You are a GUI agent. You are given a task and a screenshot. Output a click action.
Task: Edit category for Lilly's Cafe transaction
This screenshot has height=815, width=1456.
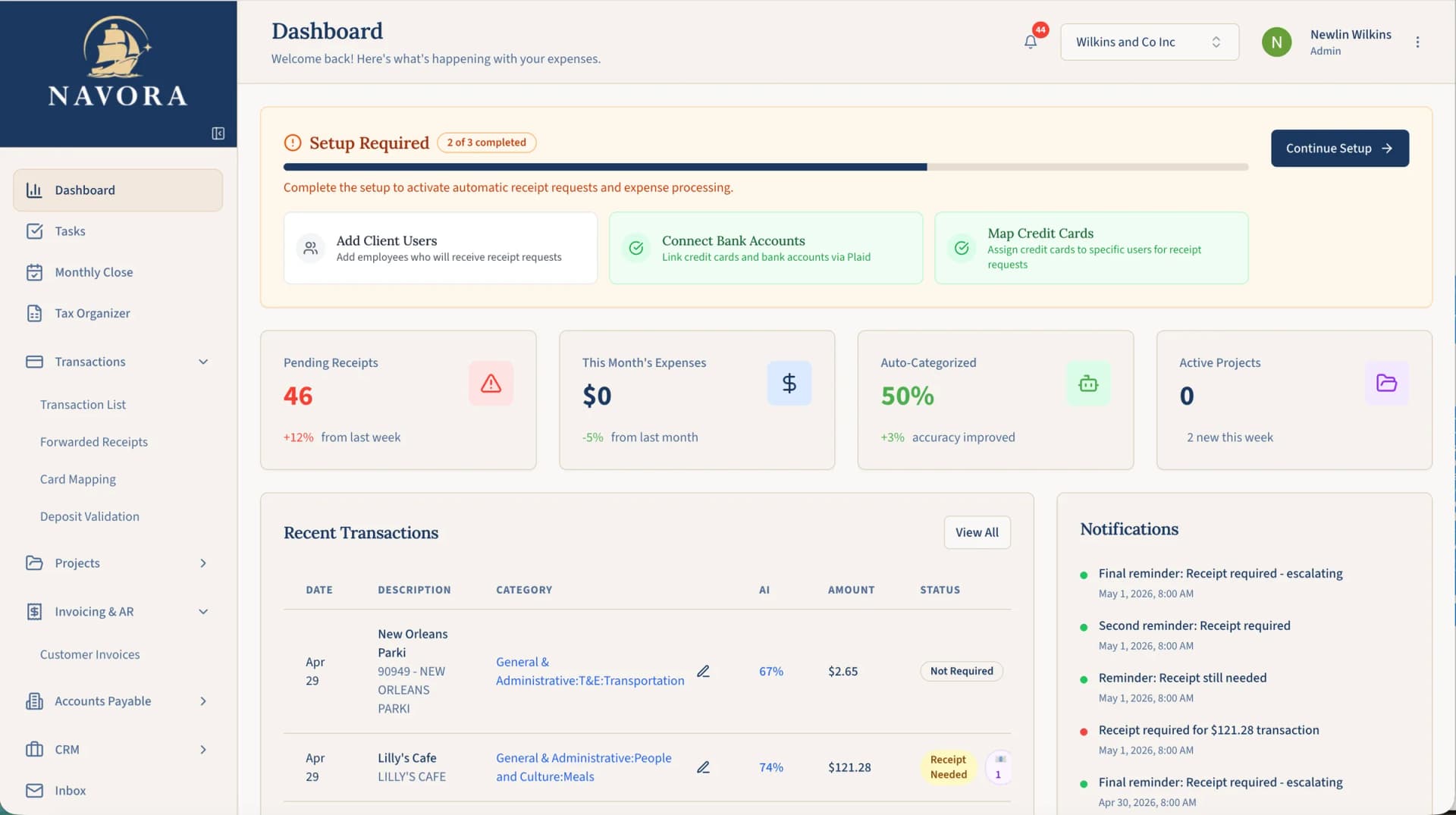(703, 767)
